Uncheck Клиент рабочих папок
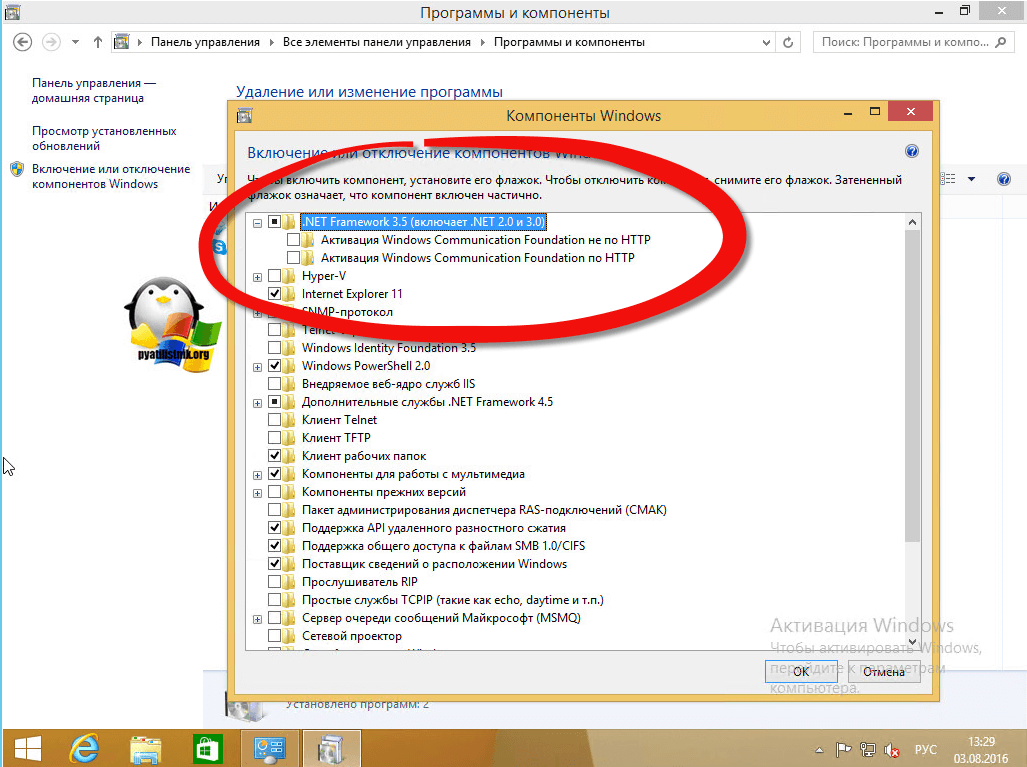 tap(274, 456)
